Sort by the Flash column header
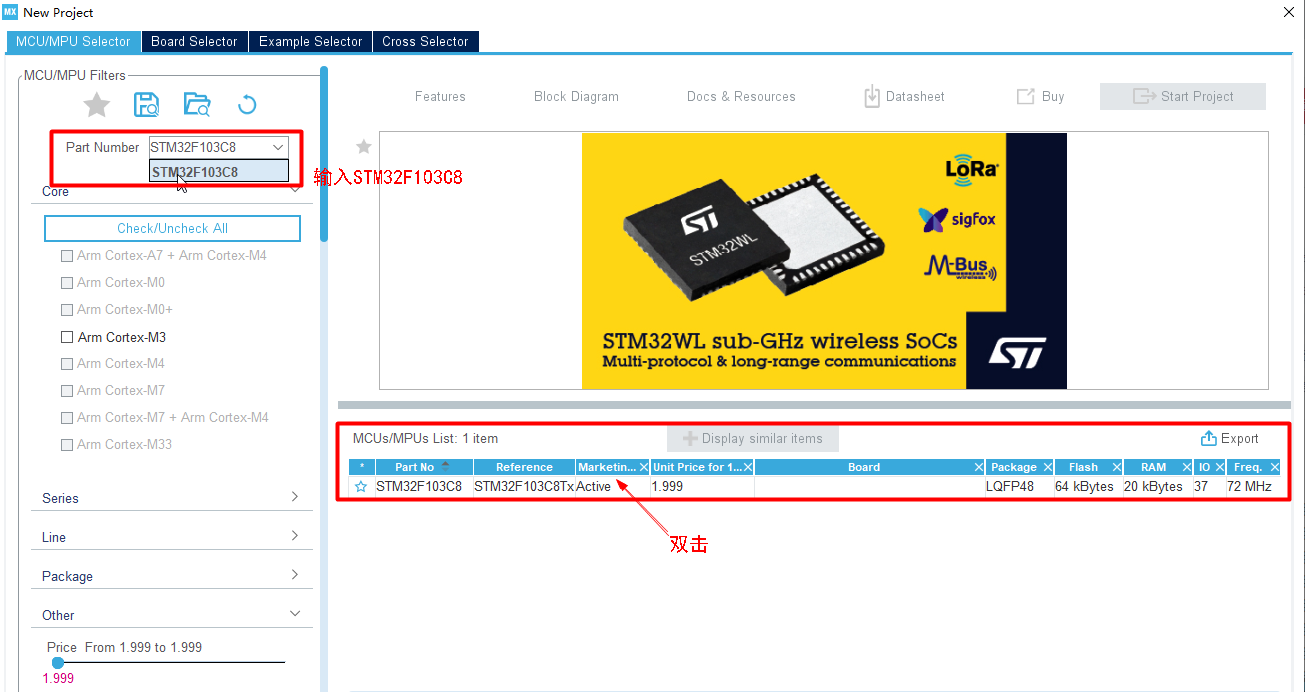 [1083, 467]
